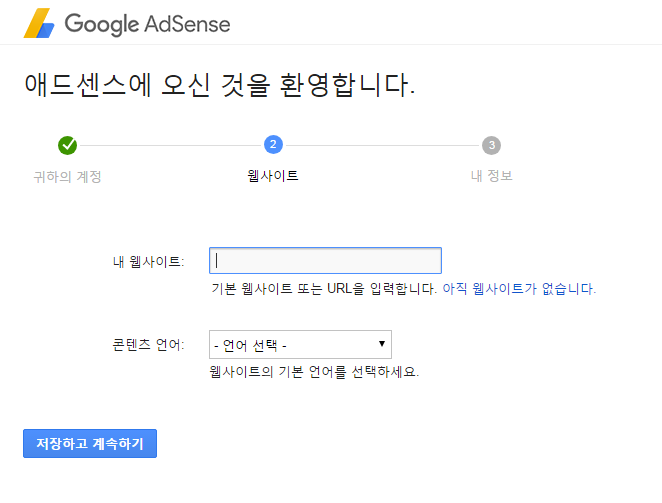
Task: Click the 웹사이트의 기본 언어를 선택하세요 hint text
Action: 314,372
